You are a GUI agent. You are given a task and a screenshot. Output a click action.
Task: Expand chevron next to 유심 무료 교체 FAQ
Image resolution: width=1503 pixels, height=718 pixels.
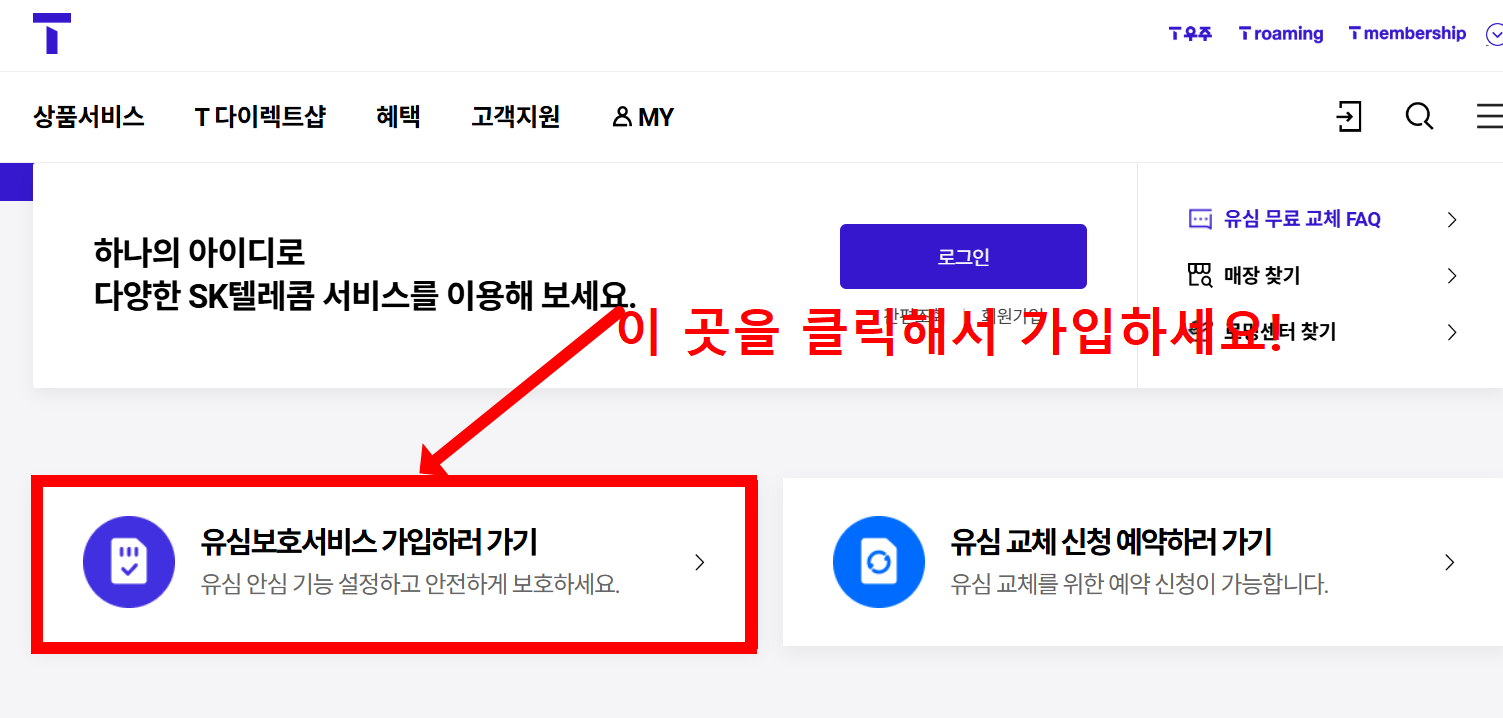tap(1452, 219)
